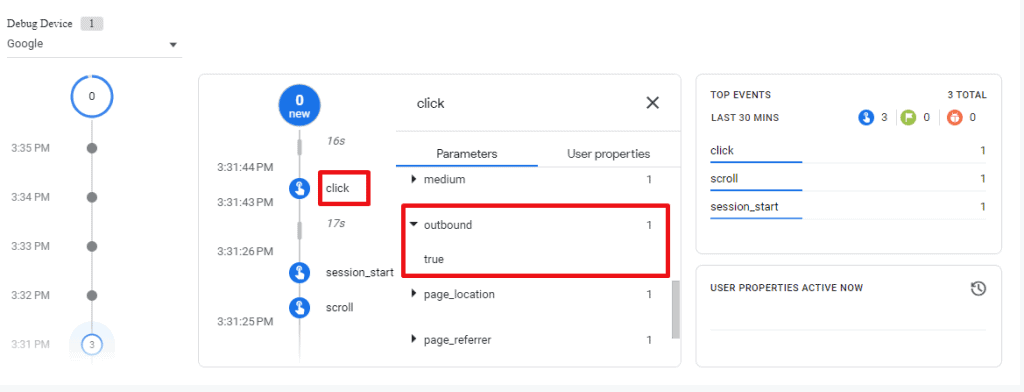1024x392 pixels.
Task: Close the click event details panel
Action: tap(652, 103)
